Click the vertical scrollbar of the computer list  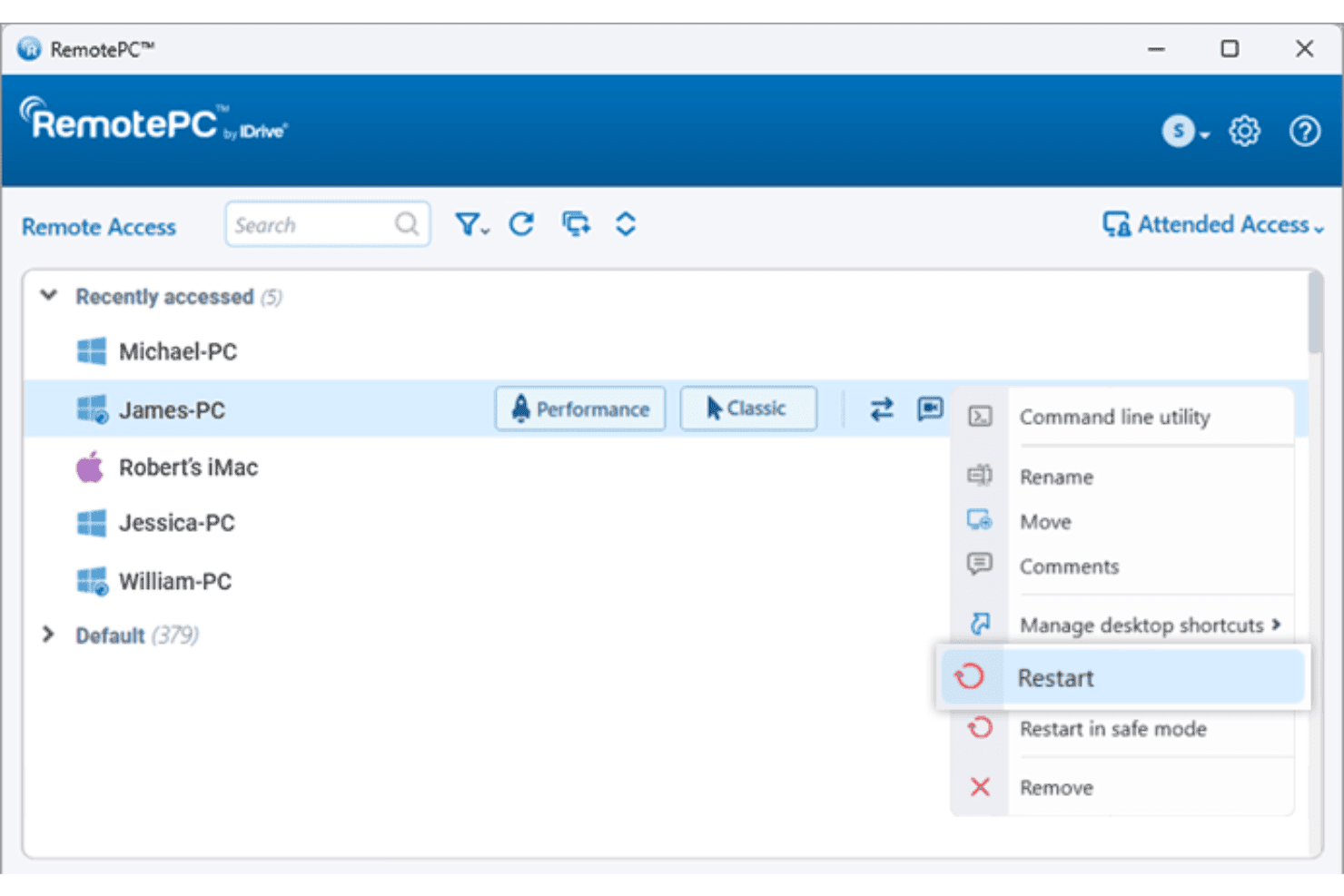[1315, 313]
